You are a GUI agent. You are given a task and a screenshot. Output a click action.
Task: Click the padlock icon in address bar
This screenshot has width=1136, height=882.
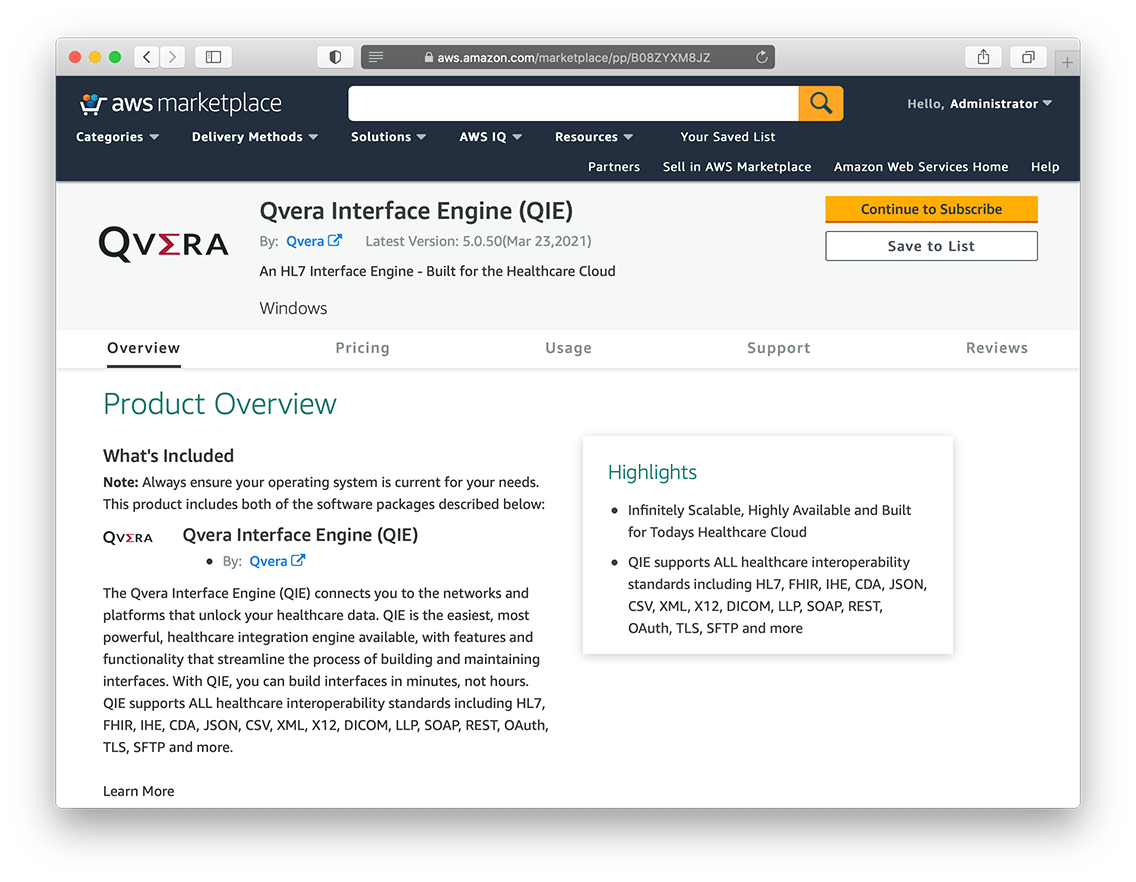pos(429,57)
